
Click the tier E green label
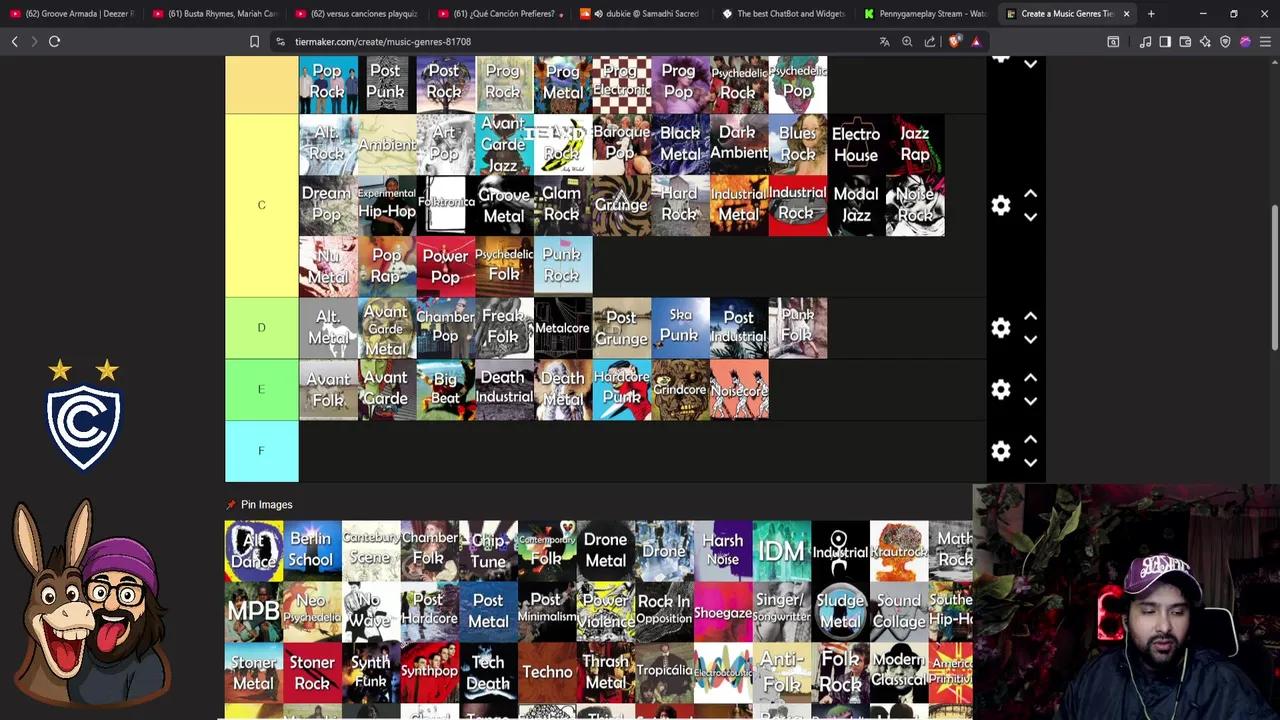coord(261,390)
